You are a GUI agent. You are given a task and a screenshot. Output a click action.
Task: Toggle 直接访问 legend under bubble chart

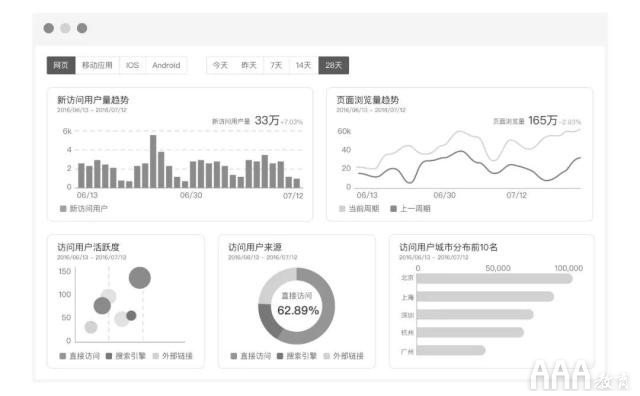point(80,356)
